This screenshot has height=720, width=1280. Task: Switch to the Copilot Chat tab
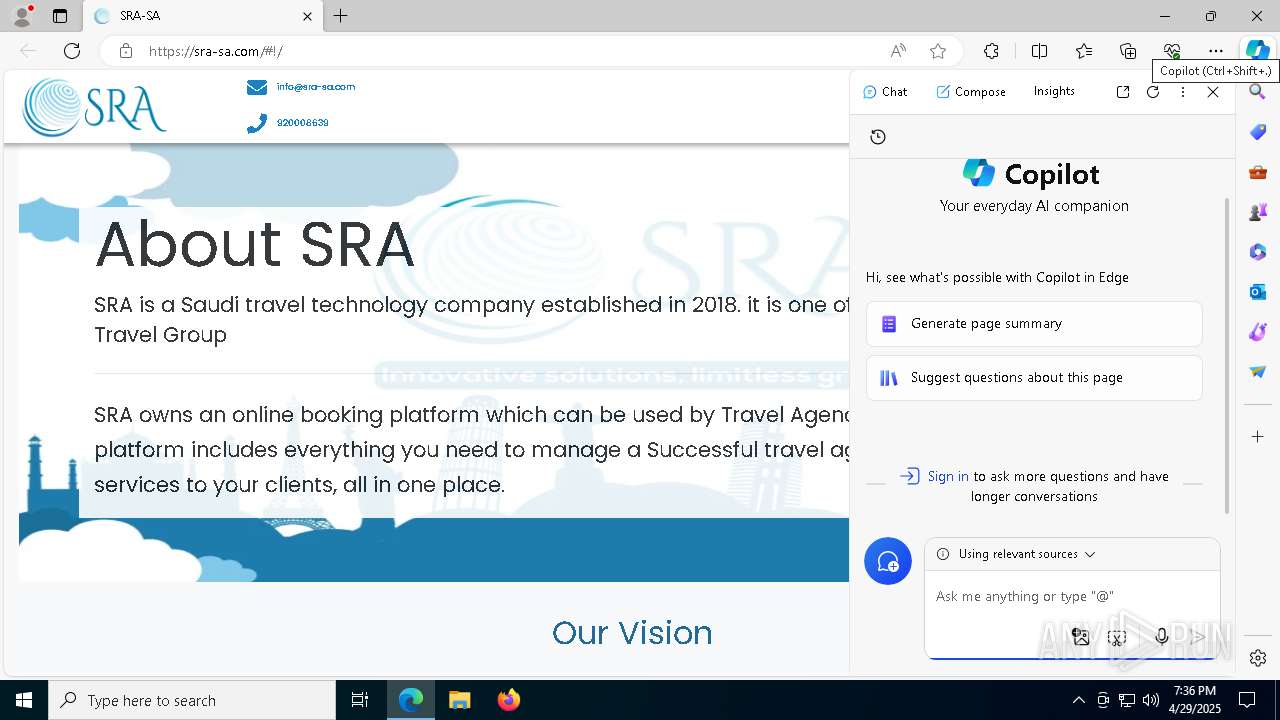coord(885,91)
